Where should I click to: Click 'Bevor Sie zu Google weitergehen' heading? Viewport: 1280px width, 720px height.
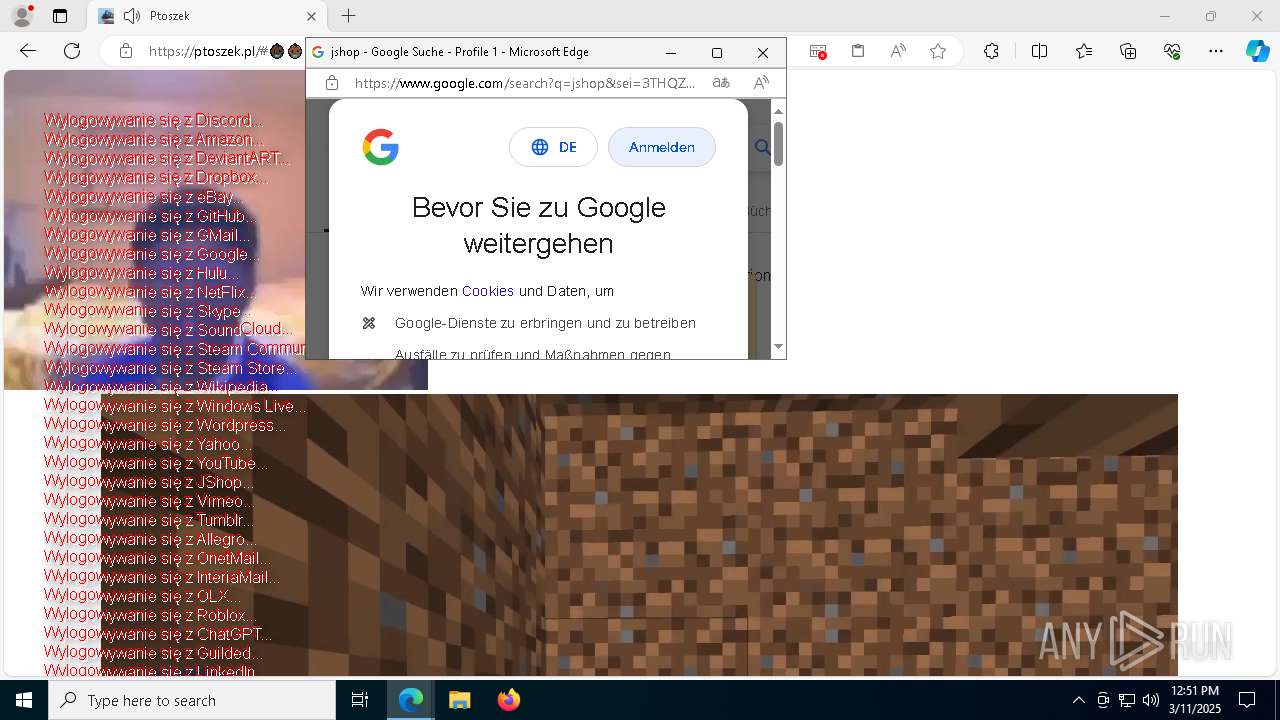pos(538,225)
